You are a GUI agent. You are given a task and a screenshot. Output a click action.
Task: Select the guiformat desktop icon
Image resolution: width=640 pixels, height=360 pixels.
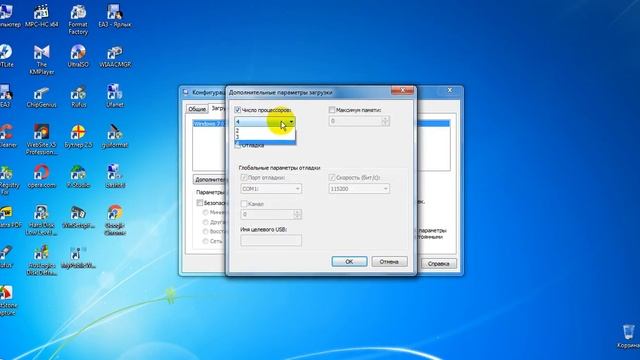click(x=115, y=136)
